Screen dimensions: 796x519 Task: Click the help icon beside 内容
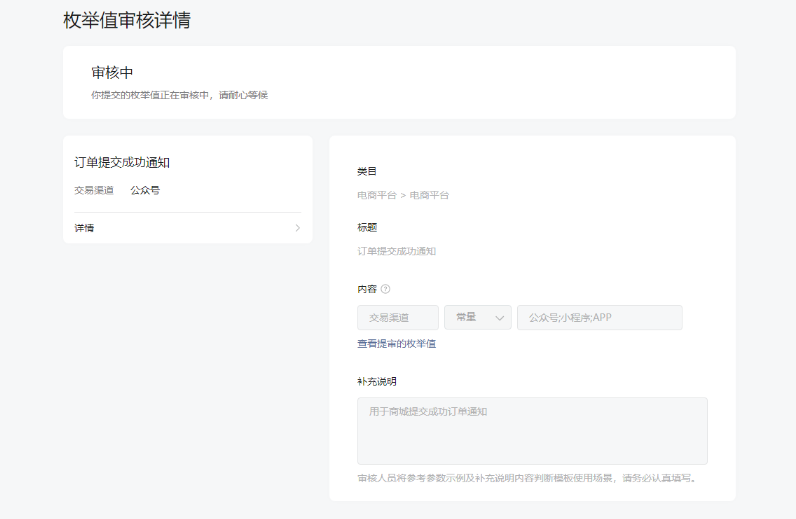(x=386, y=289)
